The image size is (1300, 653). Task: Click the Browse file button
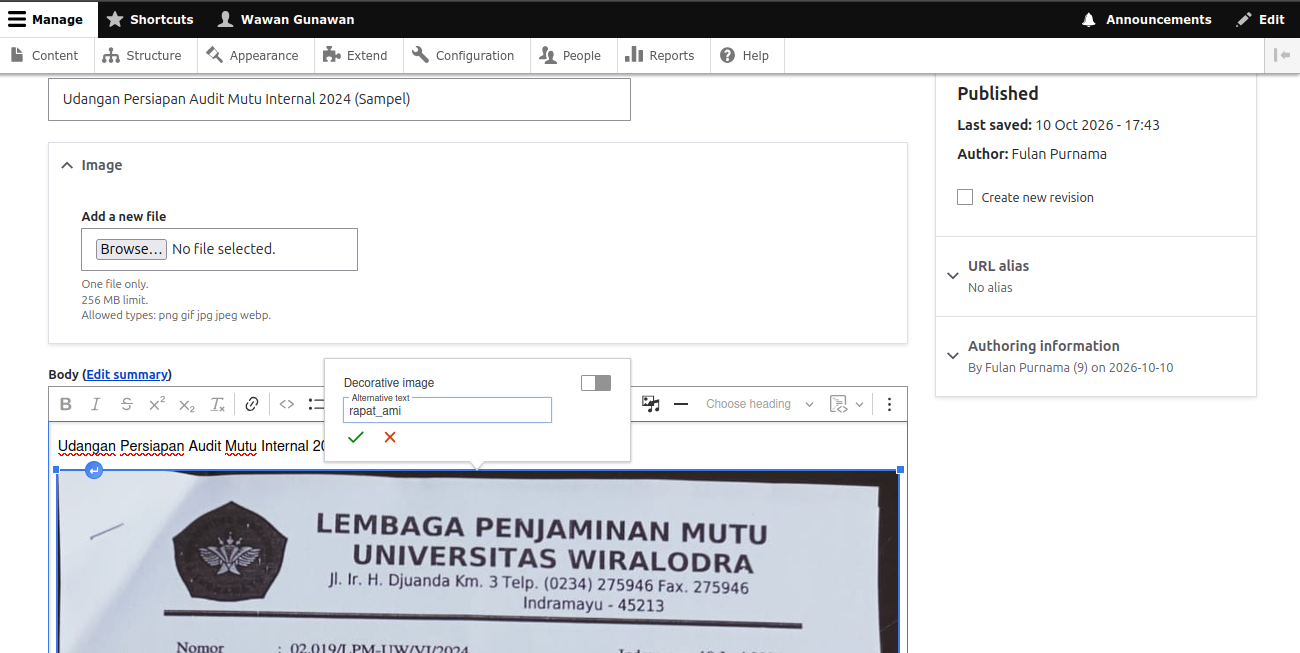click(131, 249)
